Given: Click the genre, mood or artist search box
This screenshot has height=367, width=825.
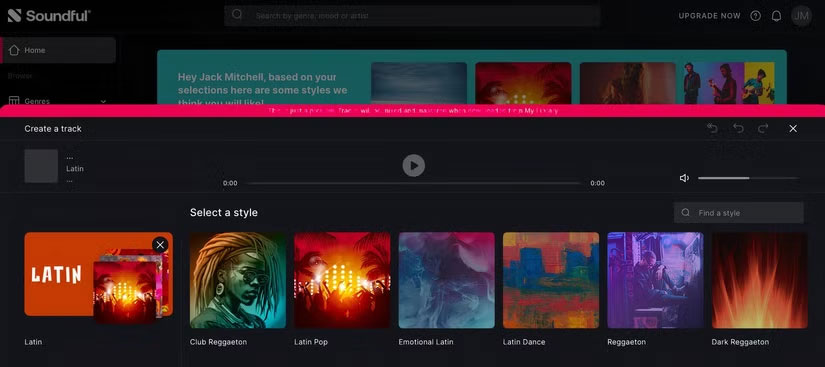Looking at the screenshot, I should (x=412, y=16).
